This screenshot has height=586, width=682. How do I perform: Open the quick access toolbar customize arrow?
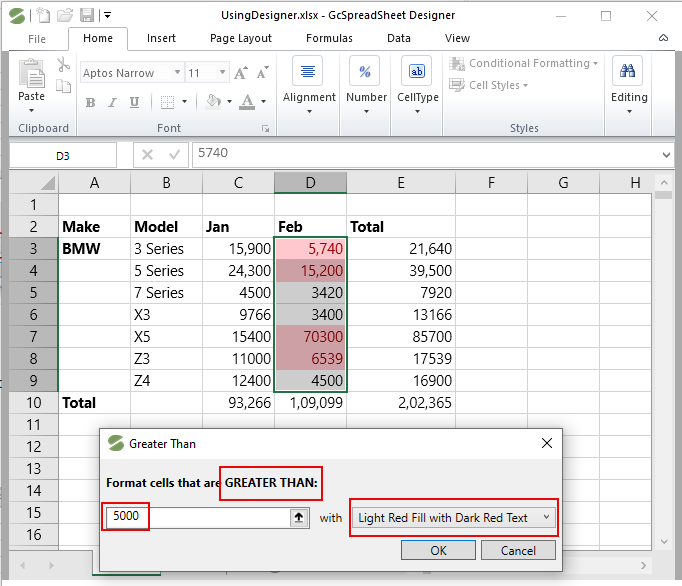pyautogui.click(x=107, y=16)
